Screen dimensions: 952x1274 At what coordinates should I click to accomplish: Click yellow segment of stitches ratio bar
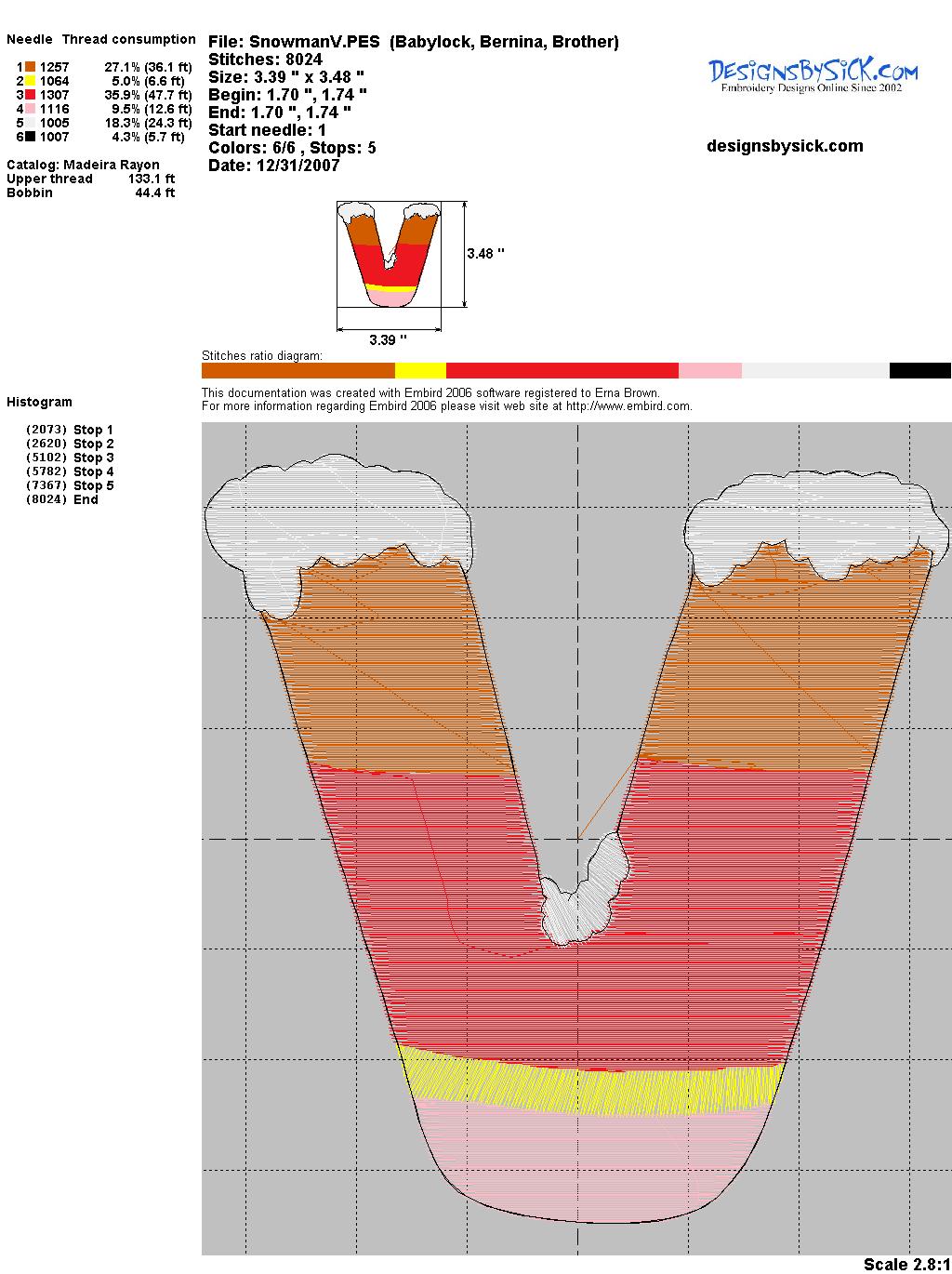point(420,371)
